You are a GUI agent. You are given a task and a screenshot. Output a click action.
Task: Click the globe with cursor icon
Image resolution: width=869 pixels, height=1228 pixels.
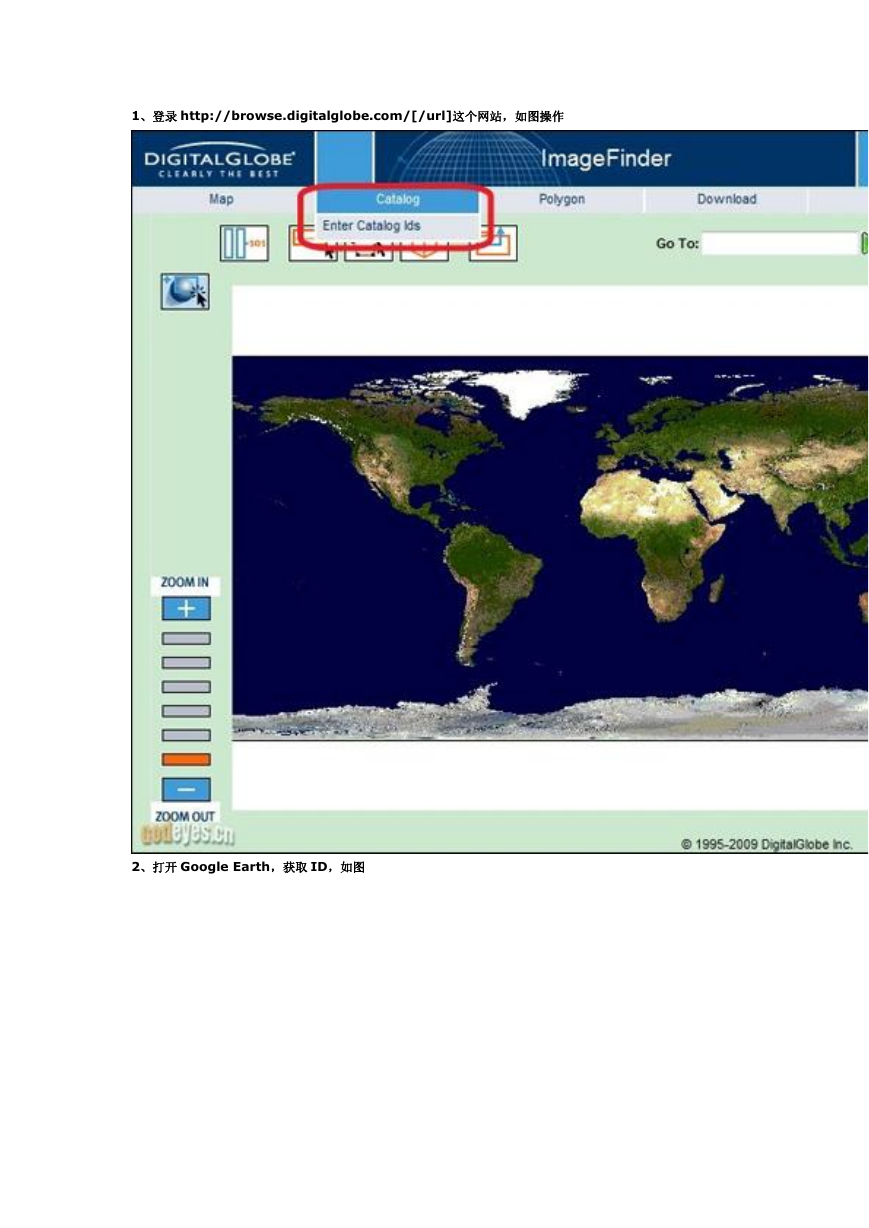185,291
